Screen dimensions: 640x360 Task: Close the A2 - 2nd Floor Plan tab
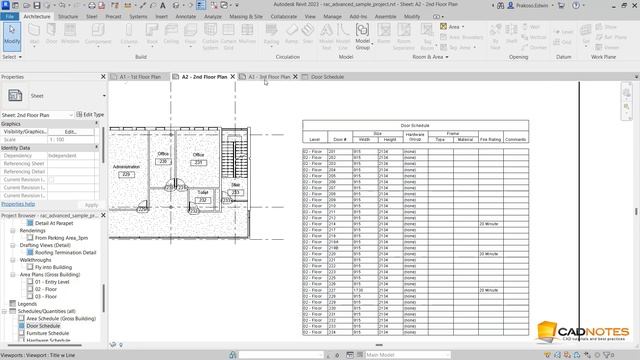coord(233,77)
